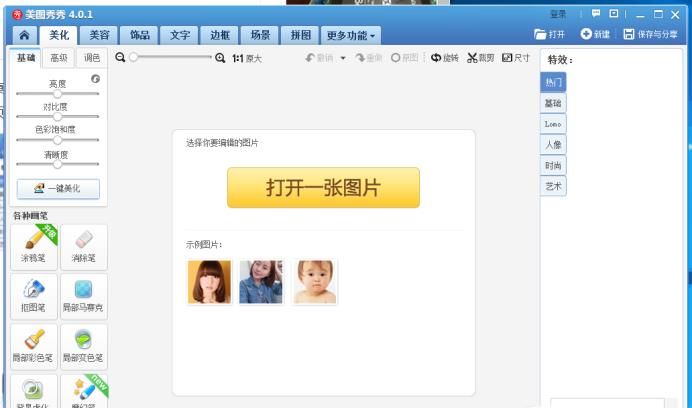Click the zoom in magnifier icon
This screenshot has height=408, width=692.
(220, 58)
